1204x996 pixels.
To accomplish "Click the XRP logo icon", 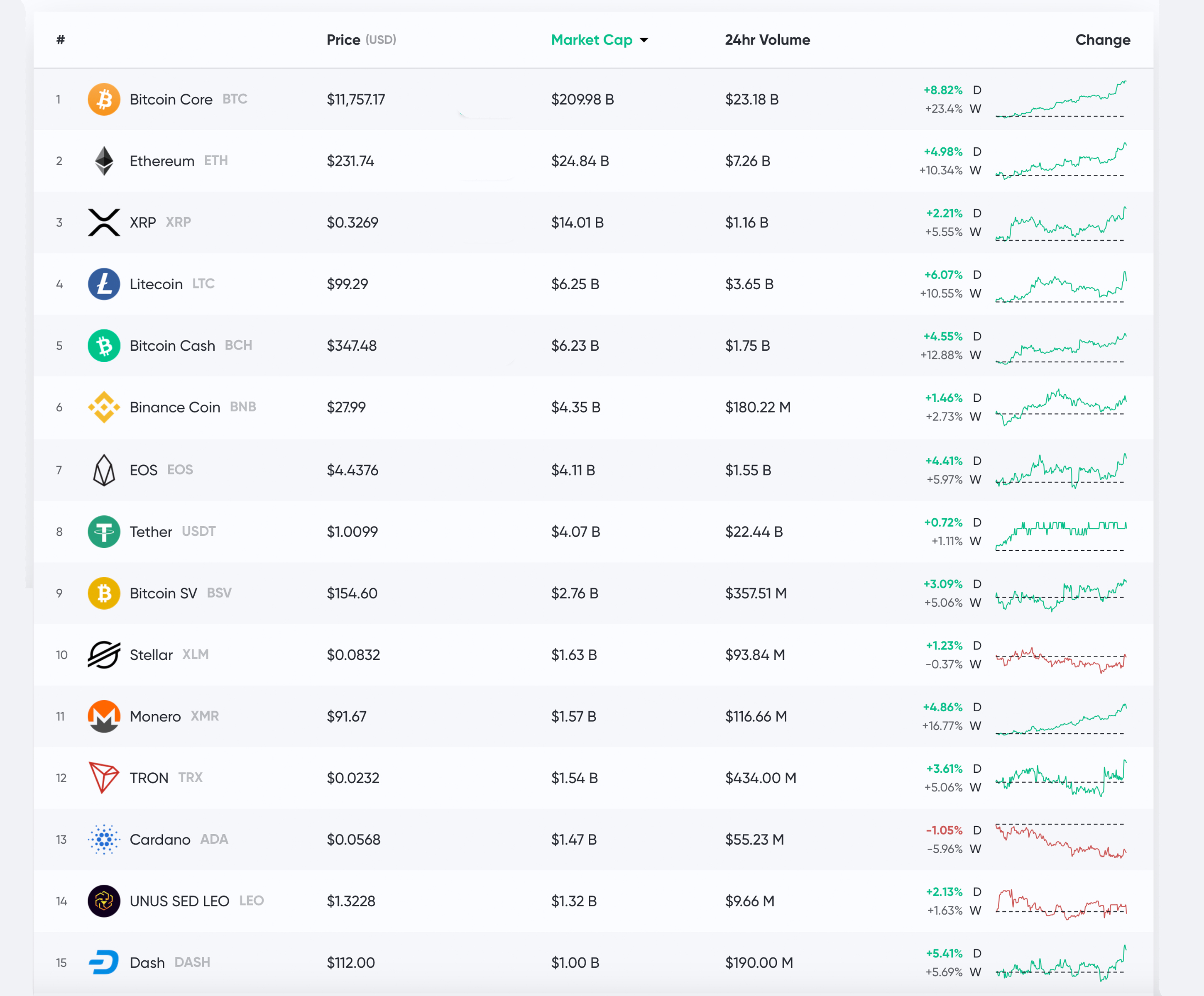I will [104, 222].
